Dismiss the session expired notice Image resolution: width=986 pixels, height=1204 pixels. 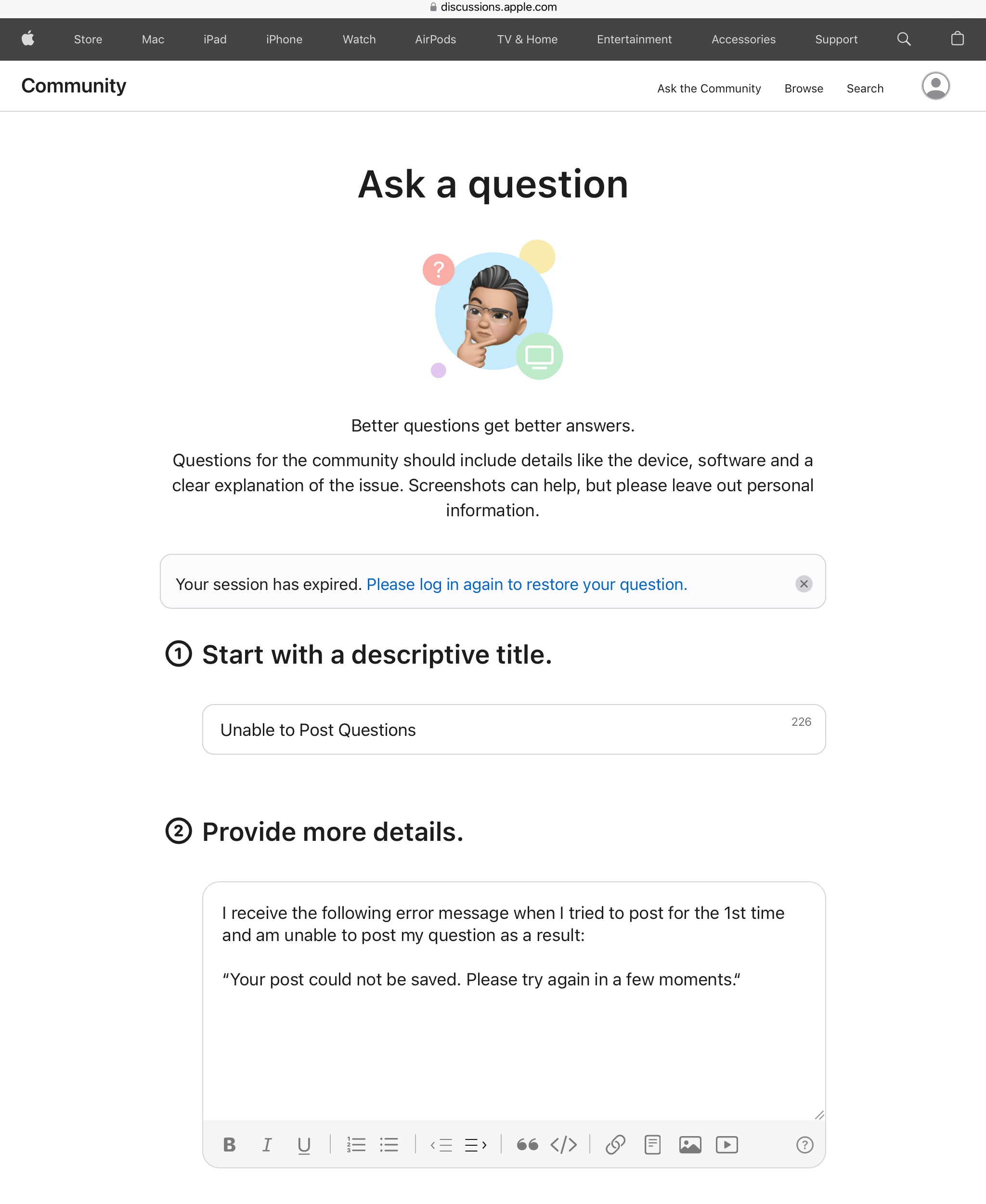tap(804, 584)
